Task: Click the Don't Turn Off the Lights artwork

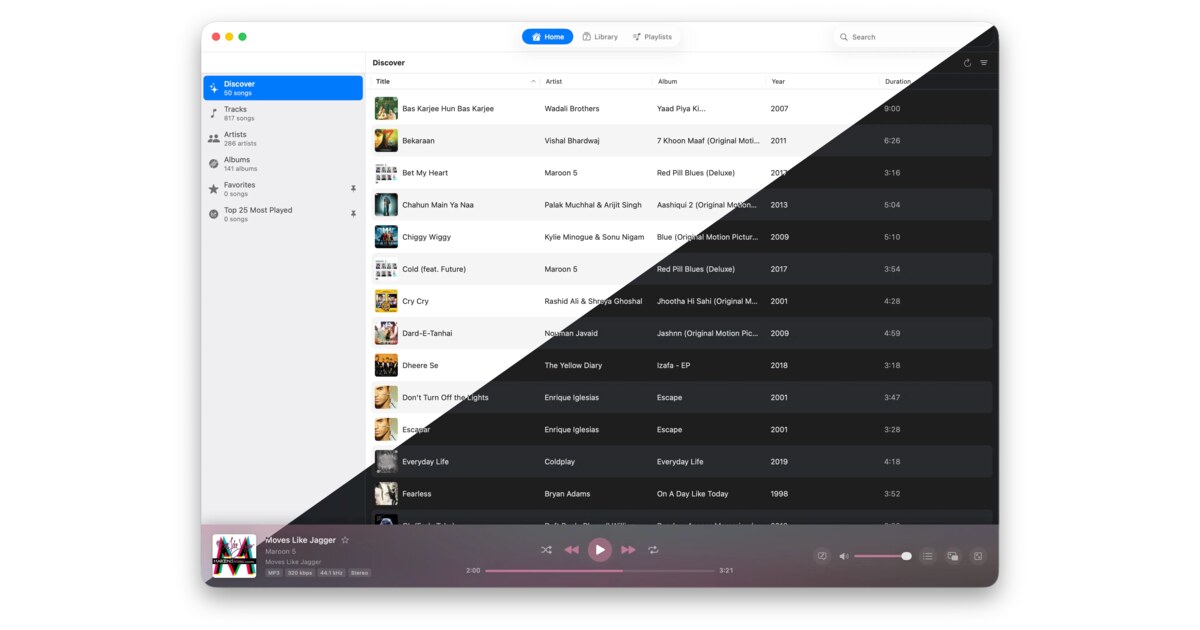Action: (x=386, y=397)
